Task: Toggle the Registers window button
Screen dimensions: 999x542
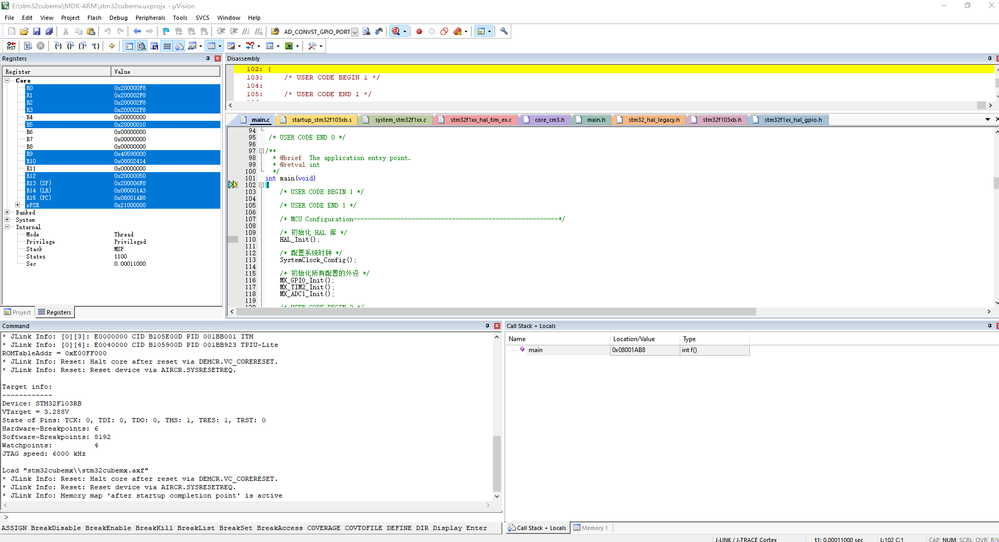Action: 167,46
